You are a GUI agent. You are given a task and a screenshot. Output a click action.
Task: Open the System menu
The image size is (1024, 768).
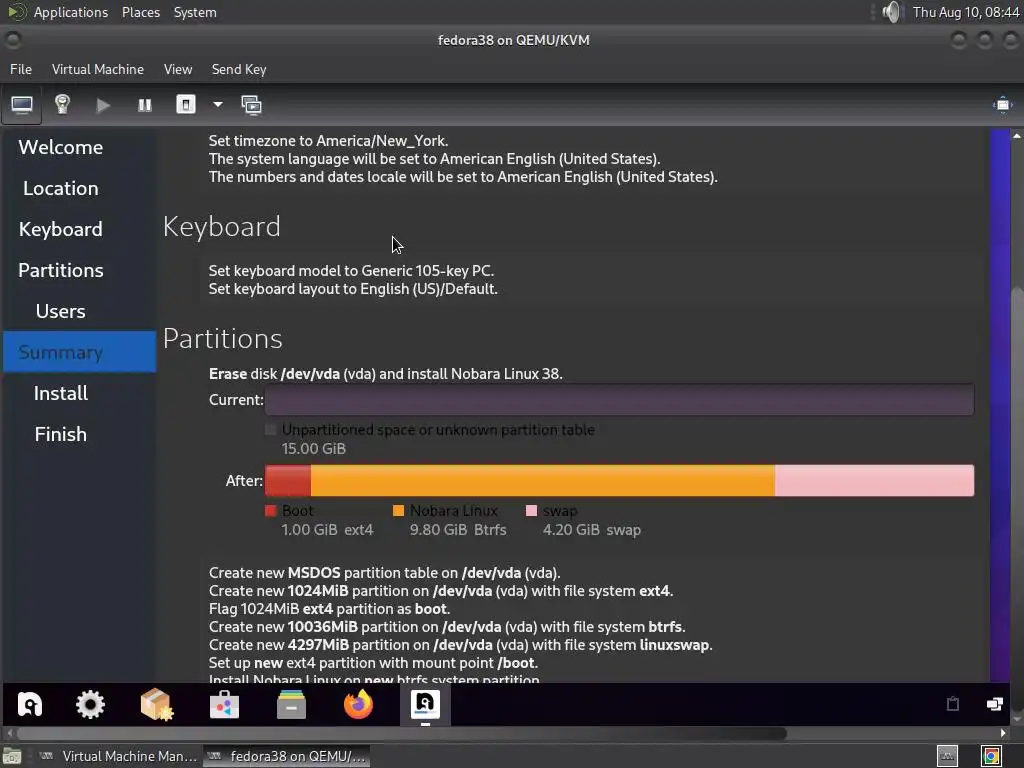(195, 12)
